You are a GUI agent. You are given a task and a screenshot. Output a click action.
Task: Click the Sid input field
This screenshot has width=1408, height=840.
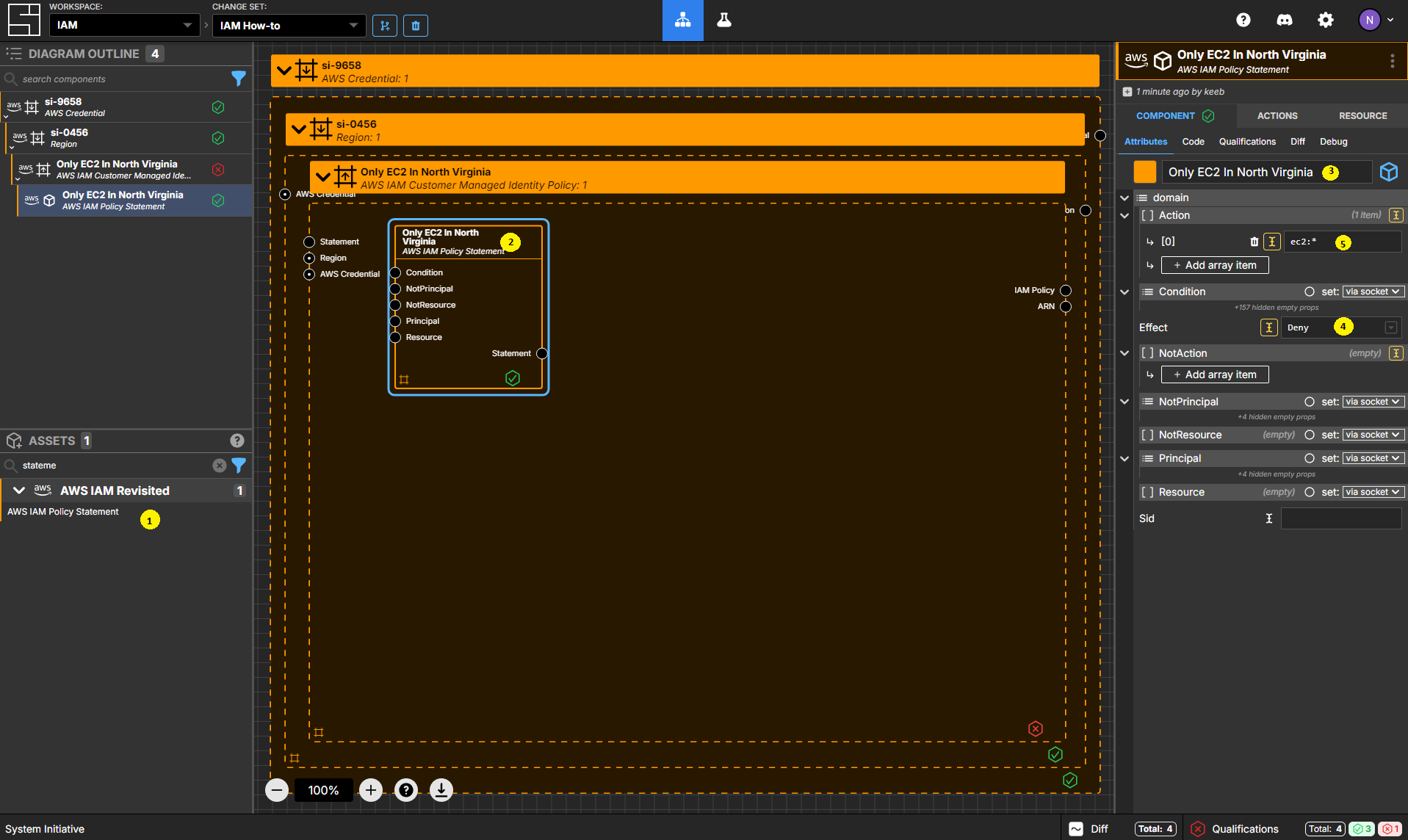pyautogui.click(x=1341, y=518)
